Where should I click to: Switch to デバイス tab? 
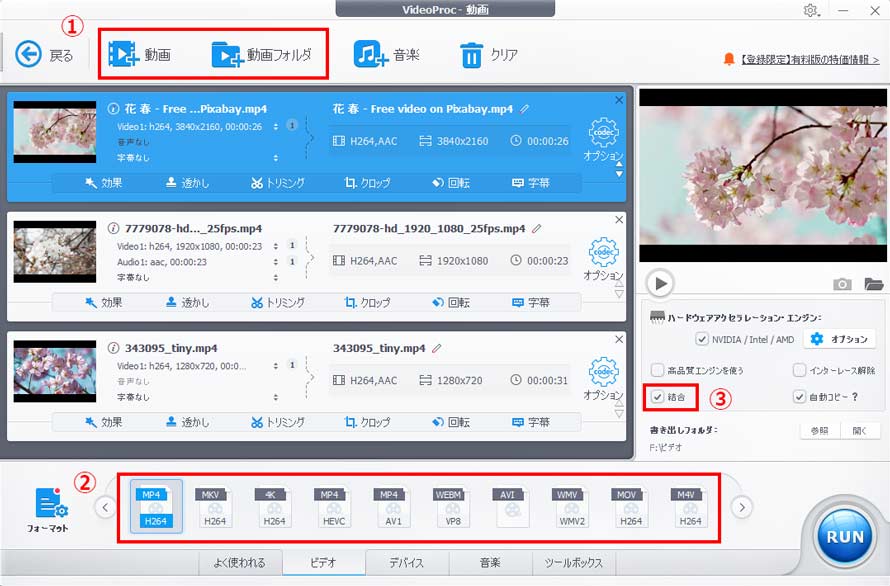pyautogui.click(x=407, y=562)
